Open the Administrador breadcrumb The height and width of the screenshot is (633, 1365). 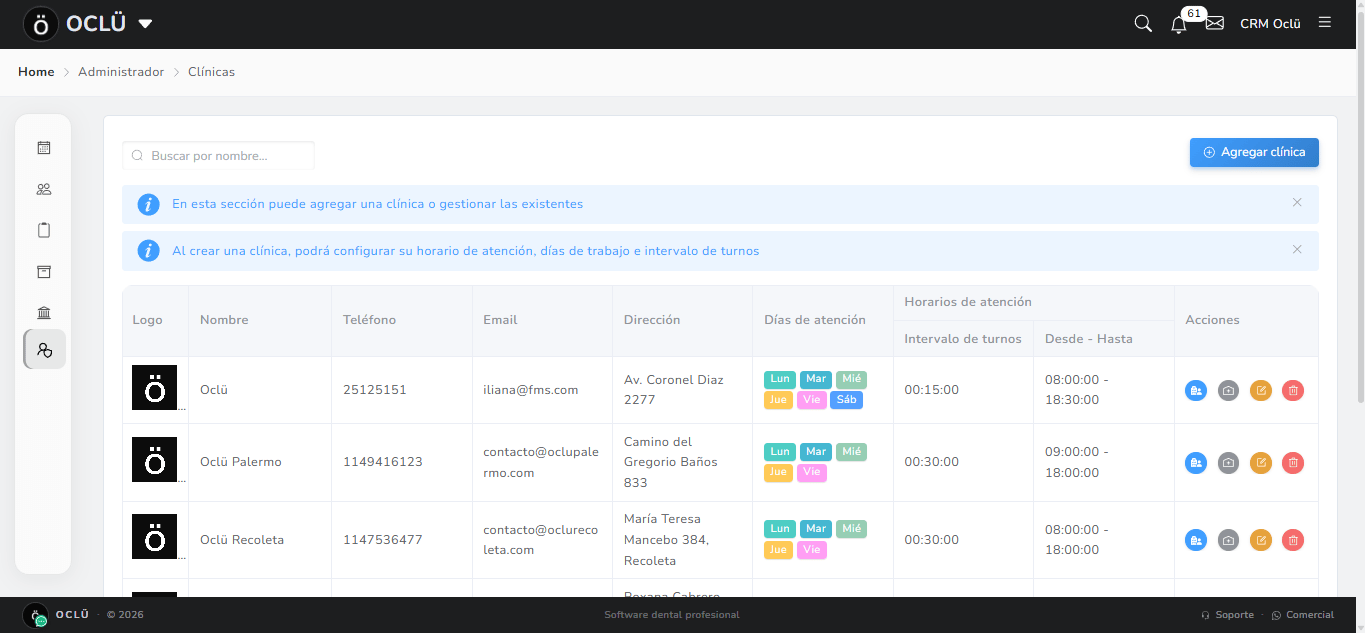(121, 72)
